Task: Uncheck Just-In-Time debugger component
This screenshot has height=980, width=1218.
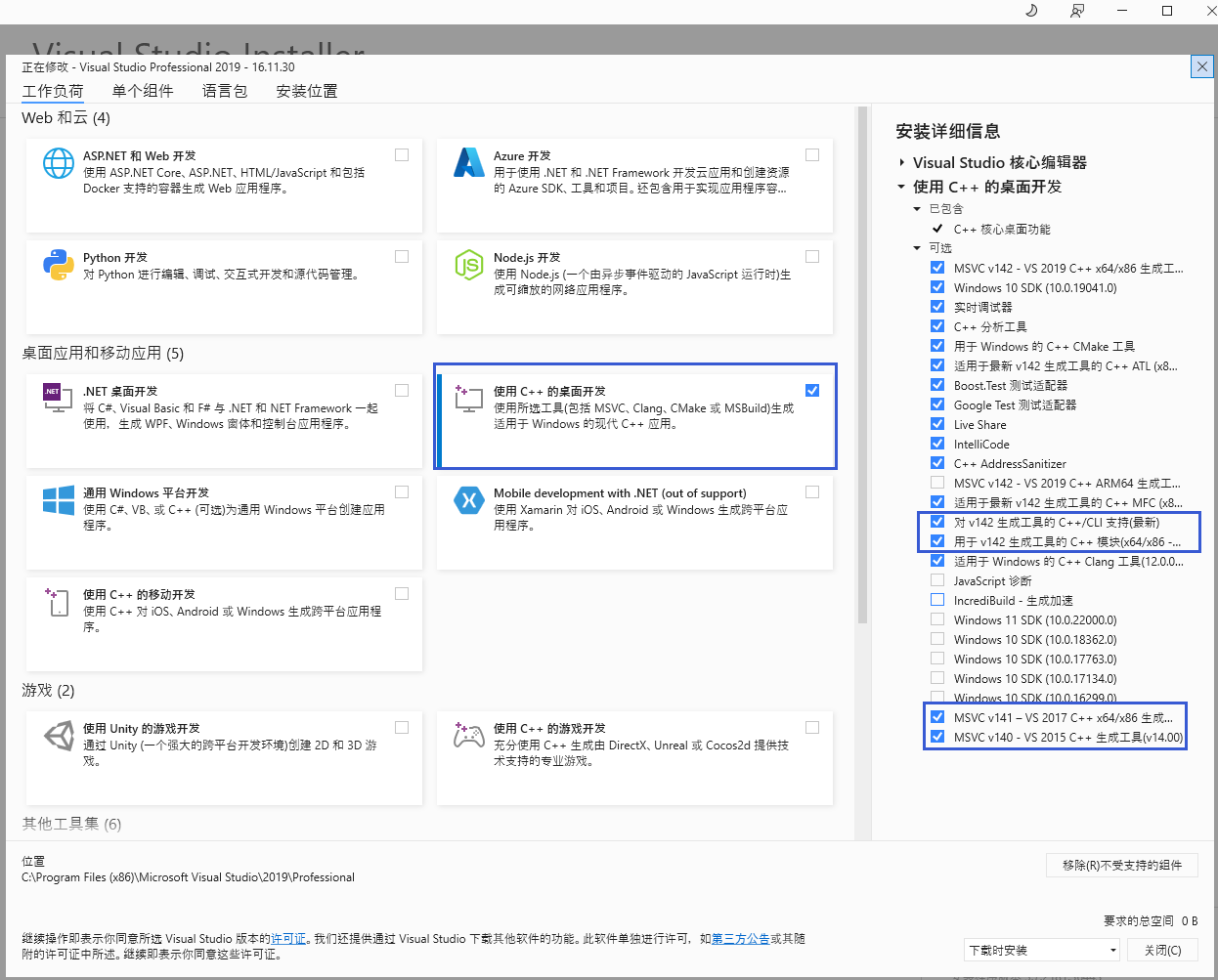Action: tap(937, 307)
